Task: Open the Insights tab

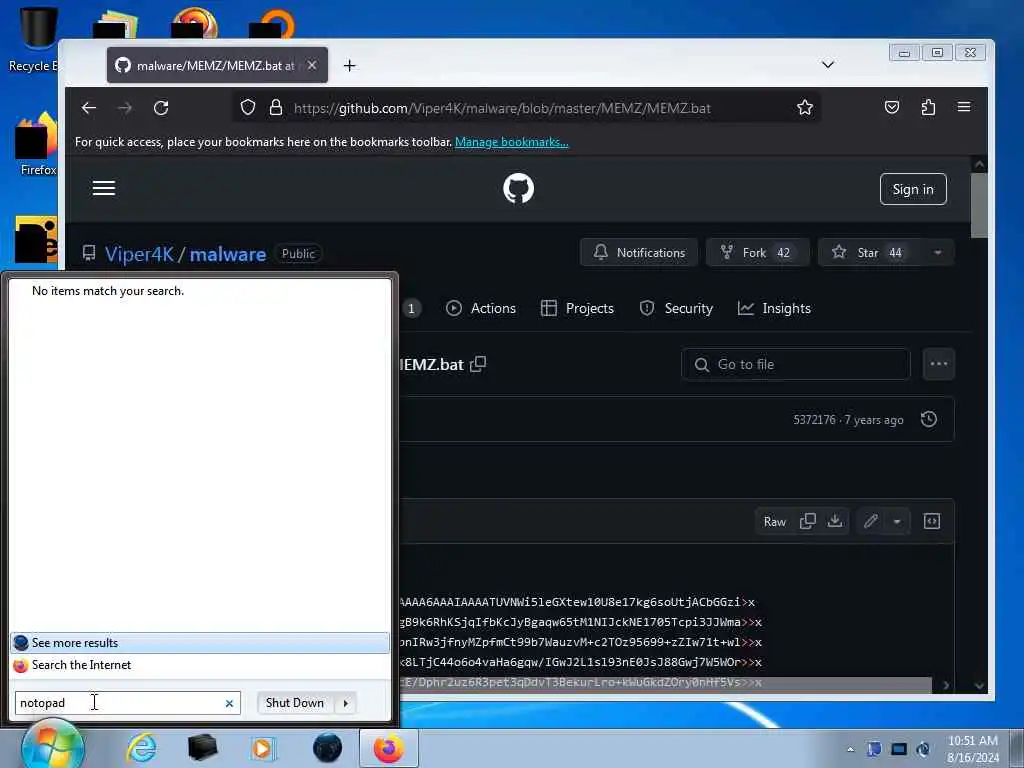Action: (x=774, y=308)
